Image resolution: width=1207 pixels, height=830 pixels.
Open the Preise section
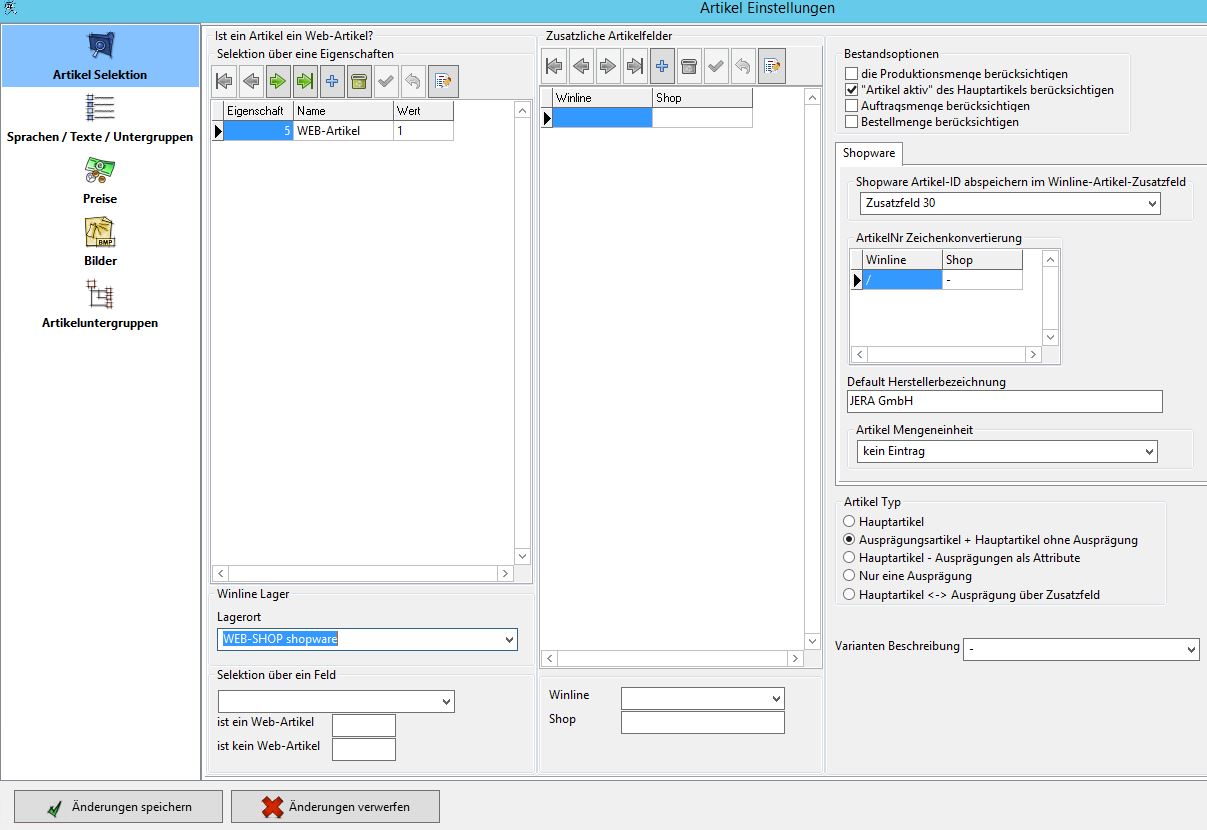coord(100,181)
